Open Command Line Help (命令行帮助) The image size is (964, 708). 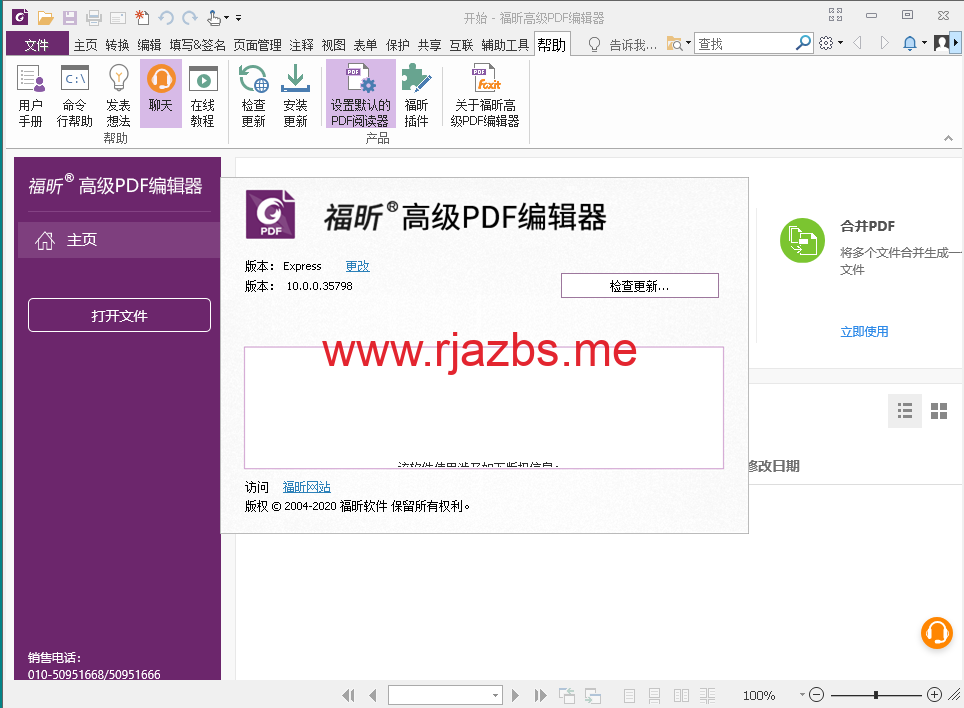[x=74, y=95]
